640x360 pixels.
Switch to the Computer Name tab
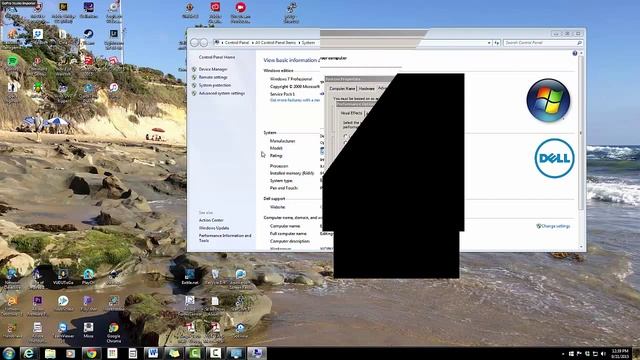point(342,89)
